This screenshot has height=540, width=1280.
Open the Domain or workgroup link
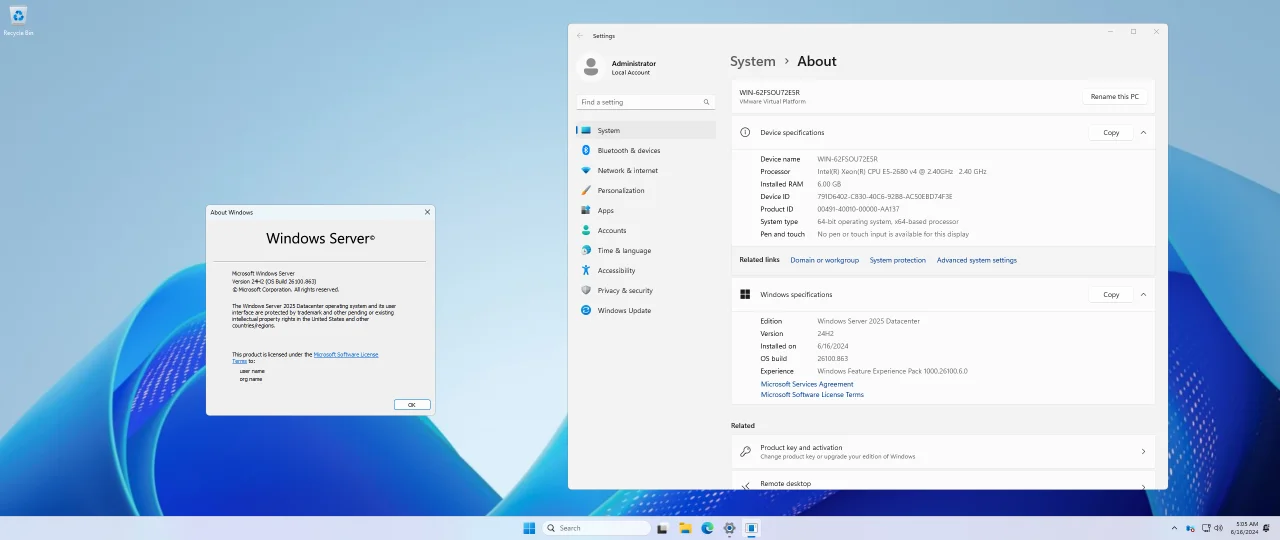824,260
